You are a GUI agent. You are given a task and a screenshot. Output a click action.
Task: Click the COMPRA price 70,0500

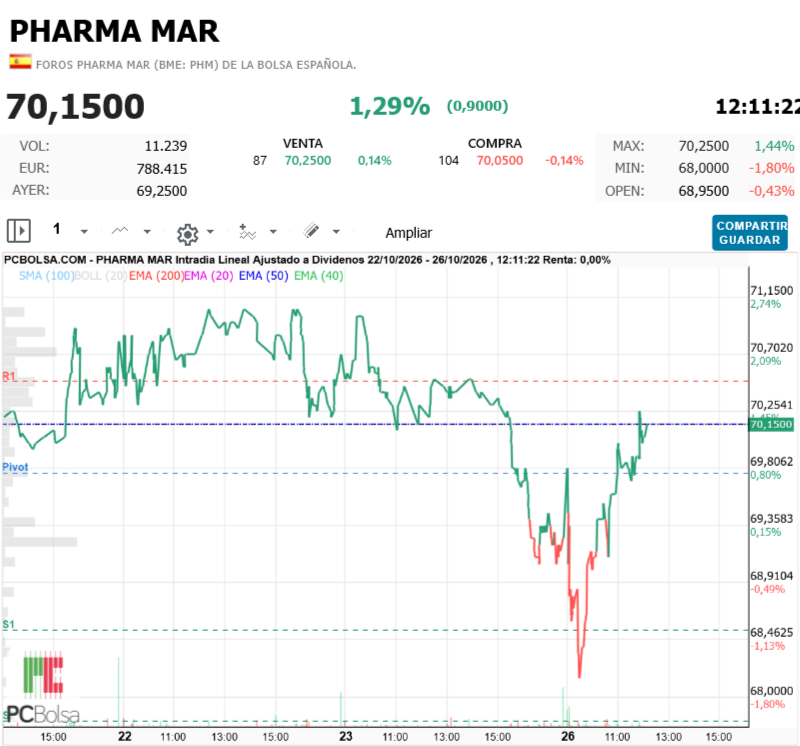(500, 161)
